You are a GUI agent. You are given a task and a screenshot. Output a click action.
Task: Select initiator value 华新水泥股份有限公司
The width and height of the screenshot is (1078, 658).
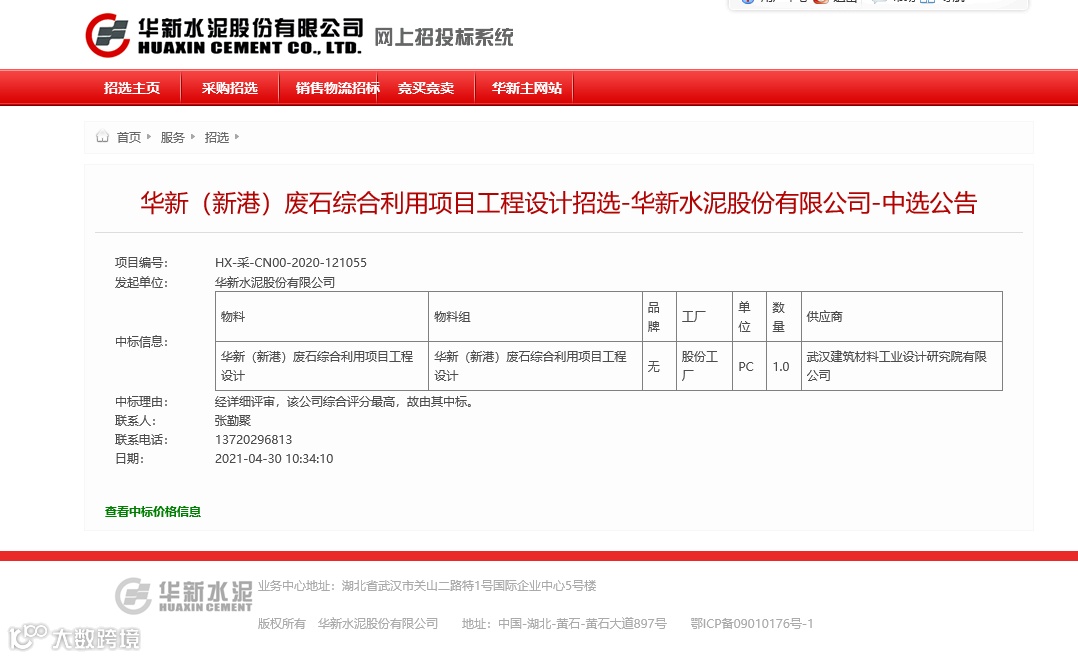click(x=275, y=283)
